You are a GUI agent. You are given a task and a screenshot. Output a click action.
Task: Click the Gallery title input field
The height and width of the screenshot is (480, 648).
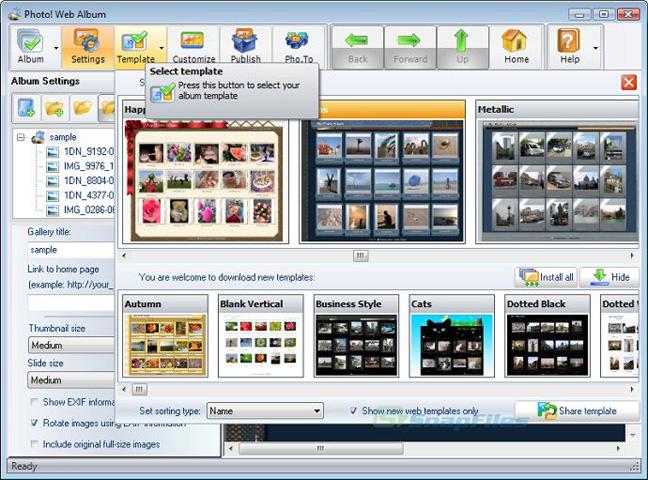point(71,250)
